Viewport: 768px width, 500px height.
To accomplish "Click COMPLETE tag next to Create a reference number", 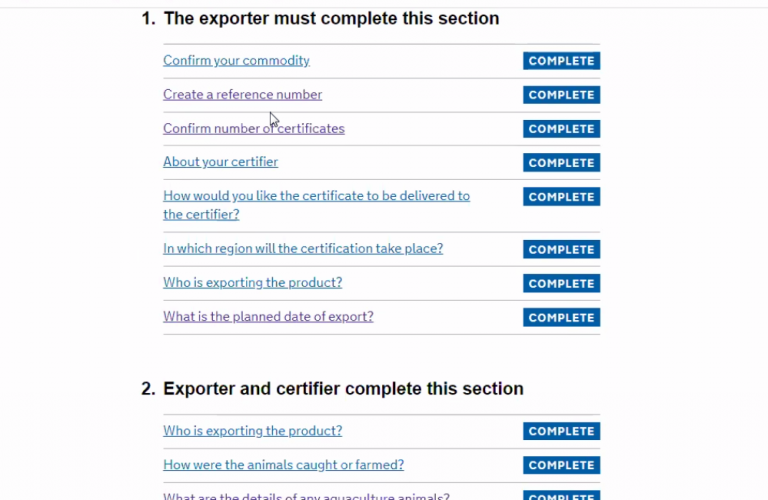I will [561, 95].
